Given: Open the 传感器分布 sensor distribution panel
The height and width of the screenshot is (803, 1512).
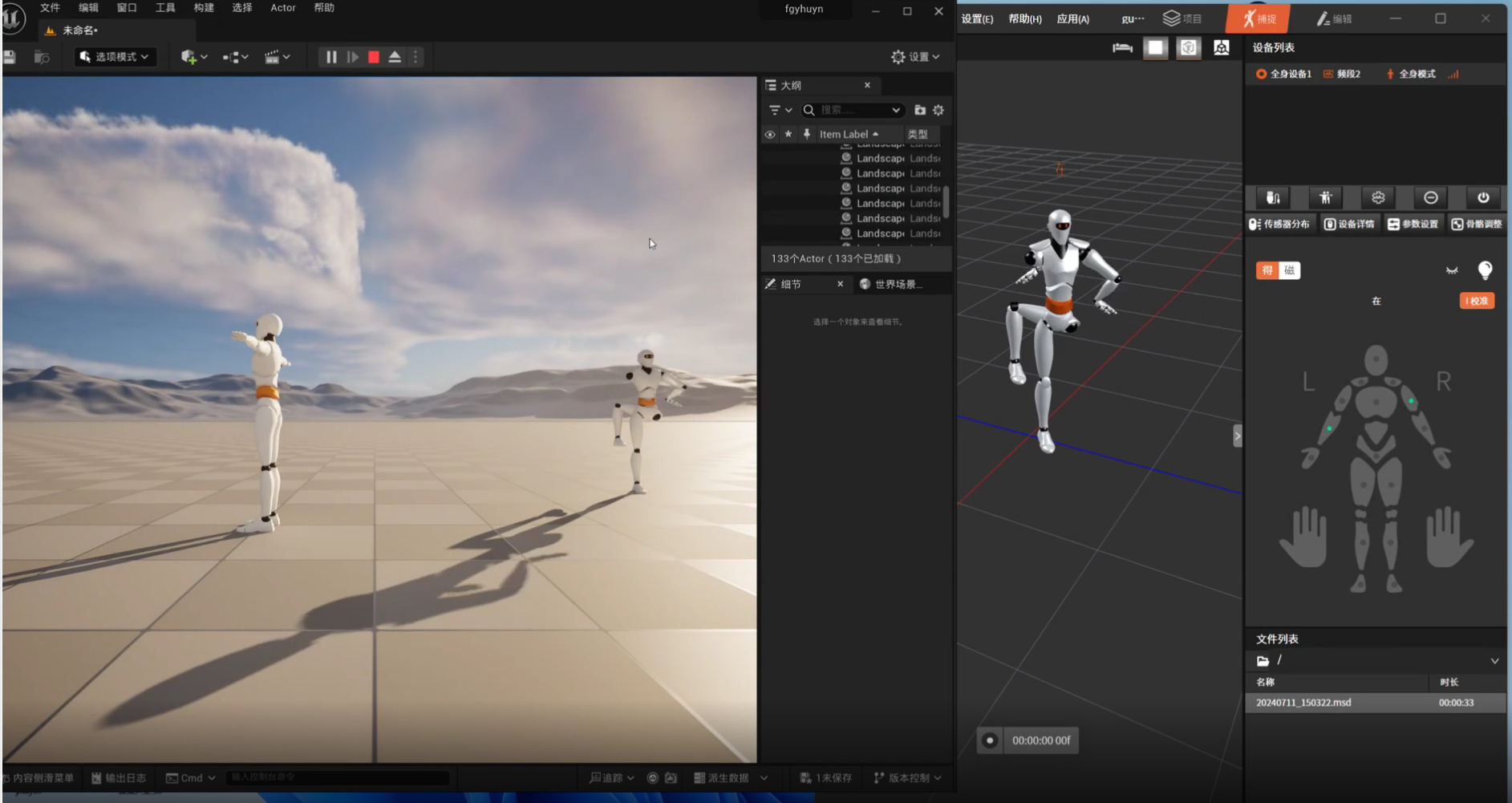Looking at the screenshot, I should pos(1279,224).
